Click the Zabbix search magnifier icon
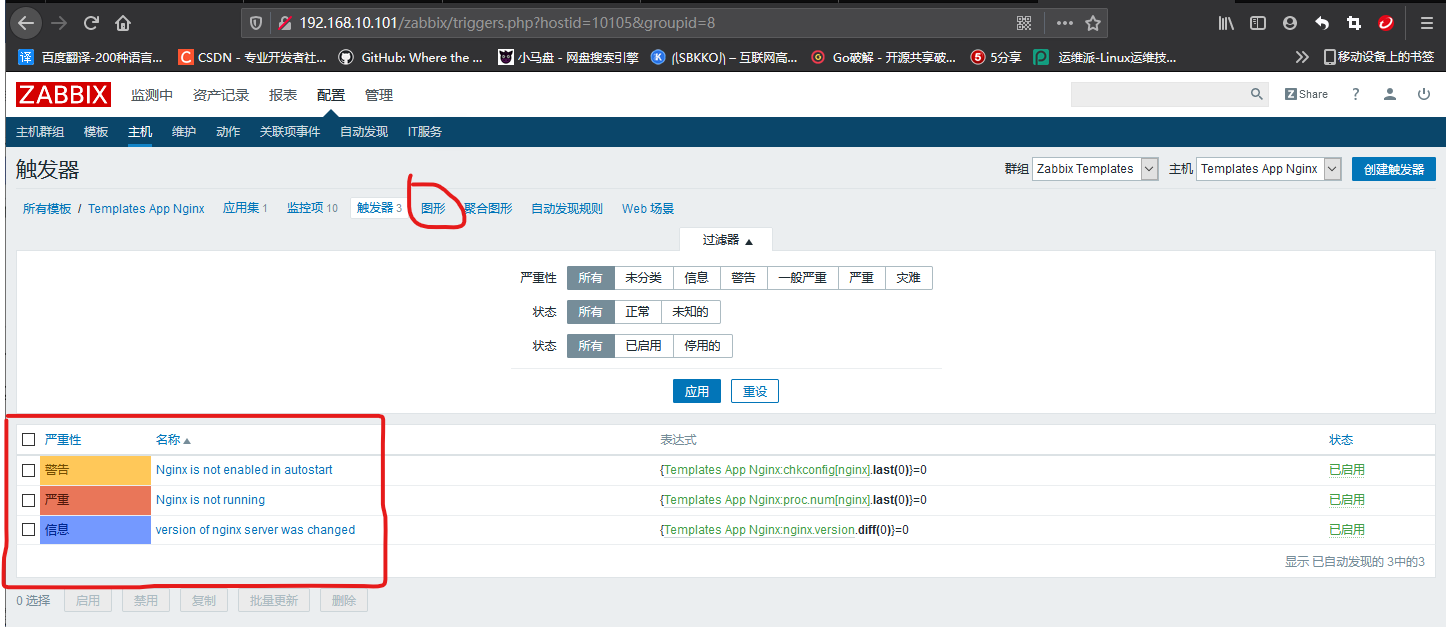This screenshot has height=627, width=1446. point(1257,94)
